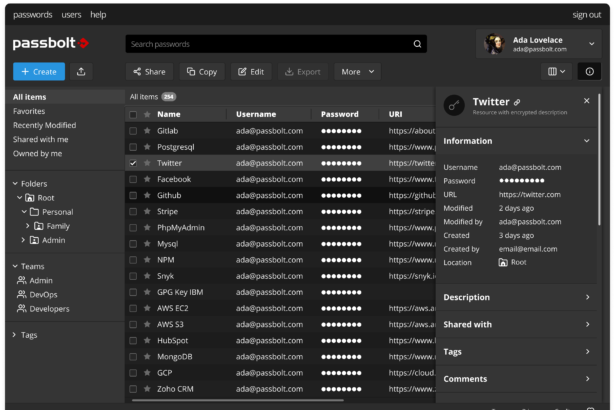Select Owned by me filter
615x410 pixels.
(37, 153)
